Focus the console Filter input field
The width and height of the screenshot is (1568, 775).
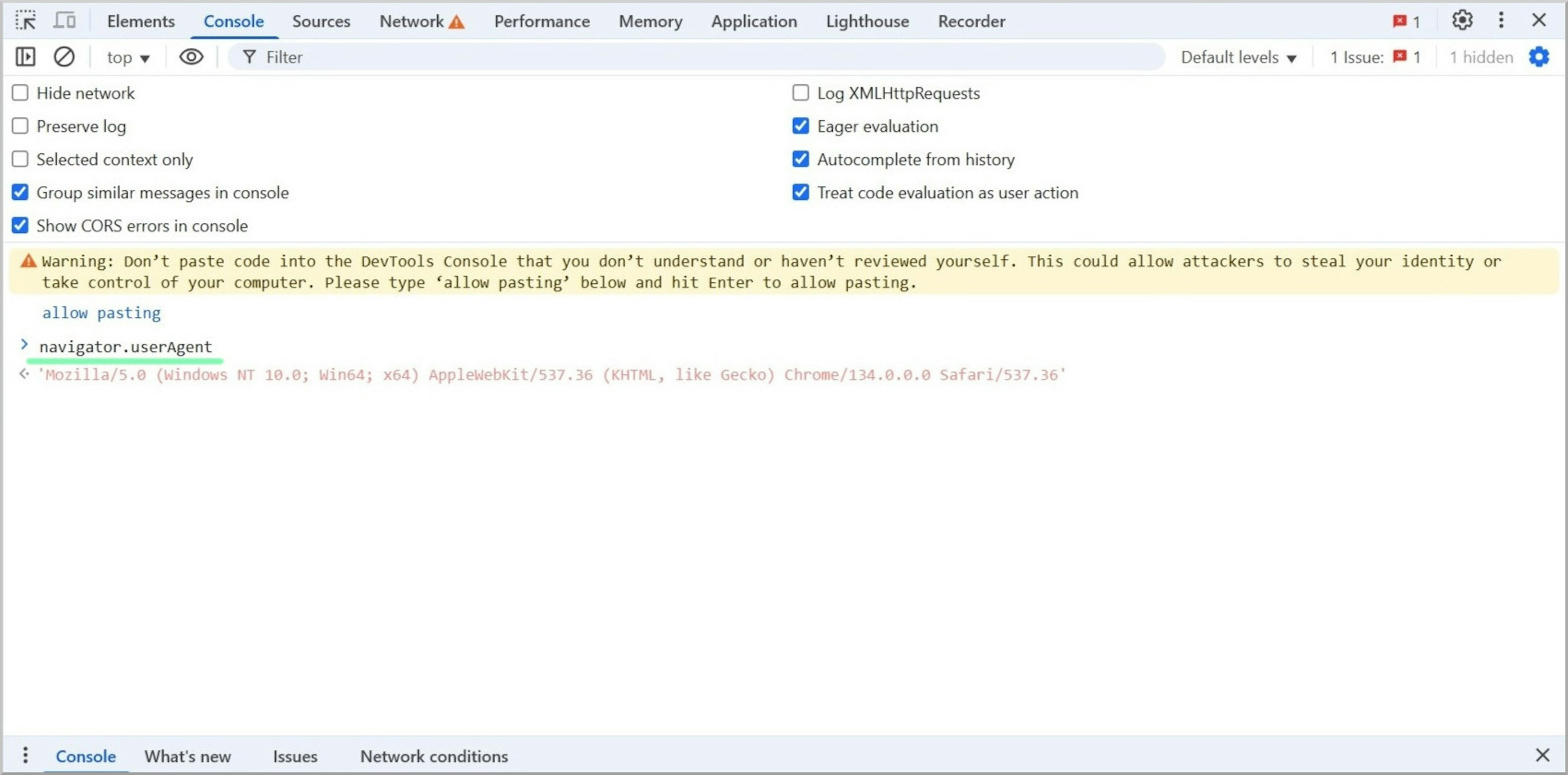[x=696, y=57]
